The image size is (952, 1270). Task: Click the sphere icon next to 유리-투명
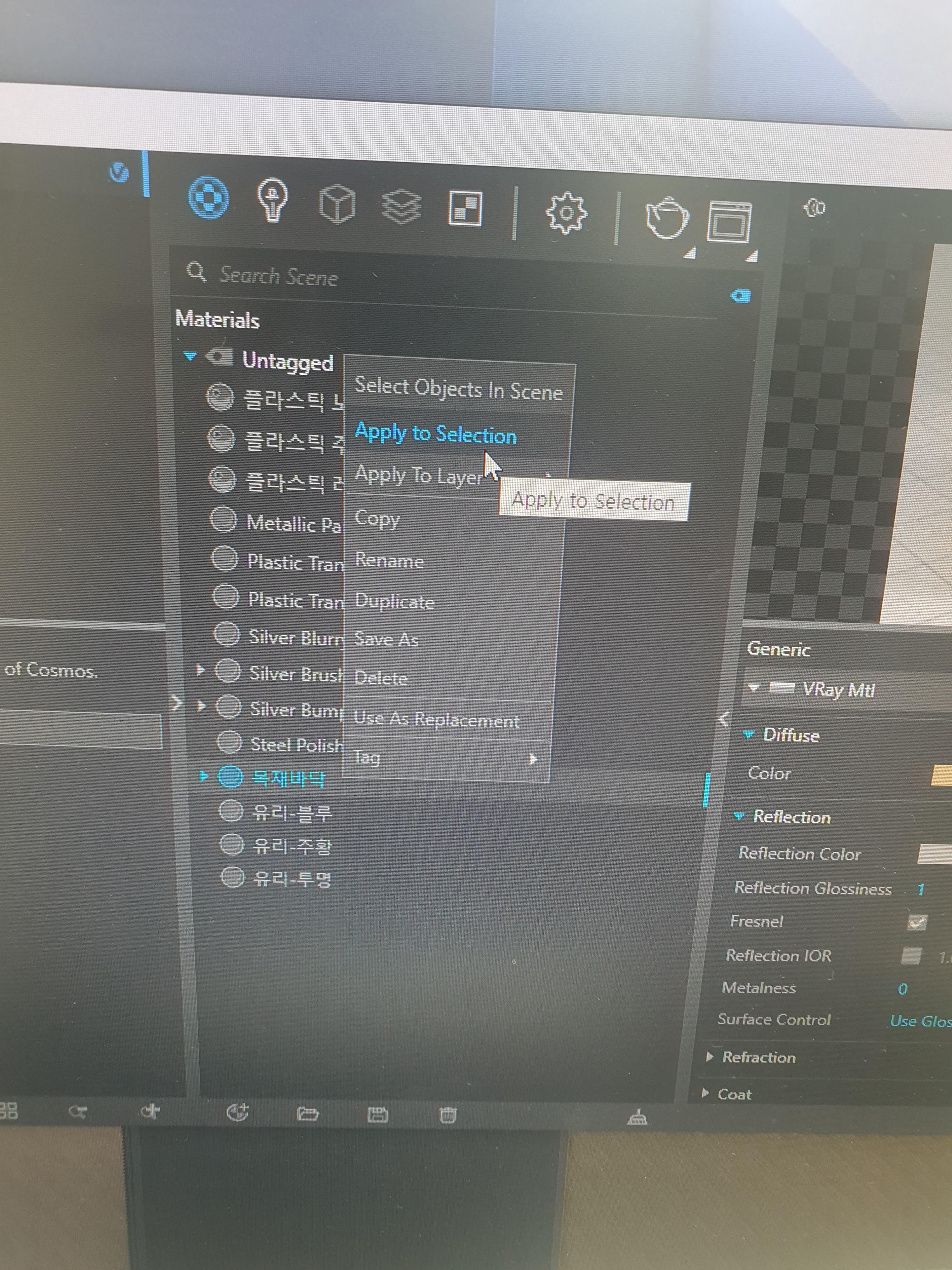(x=232, y=877)
